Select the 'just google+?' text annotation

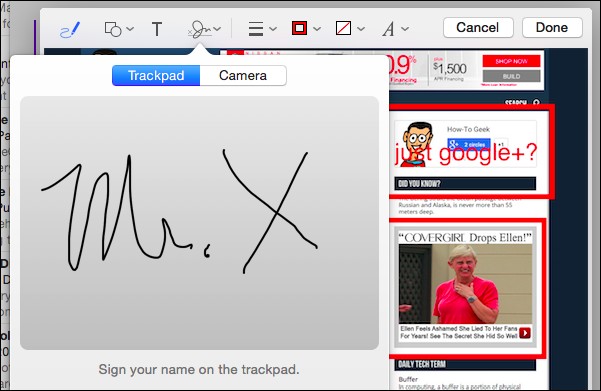(x=466, y=153)
